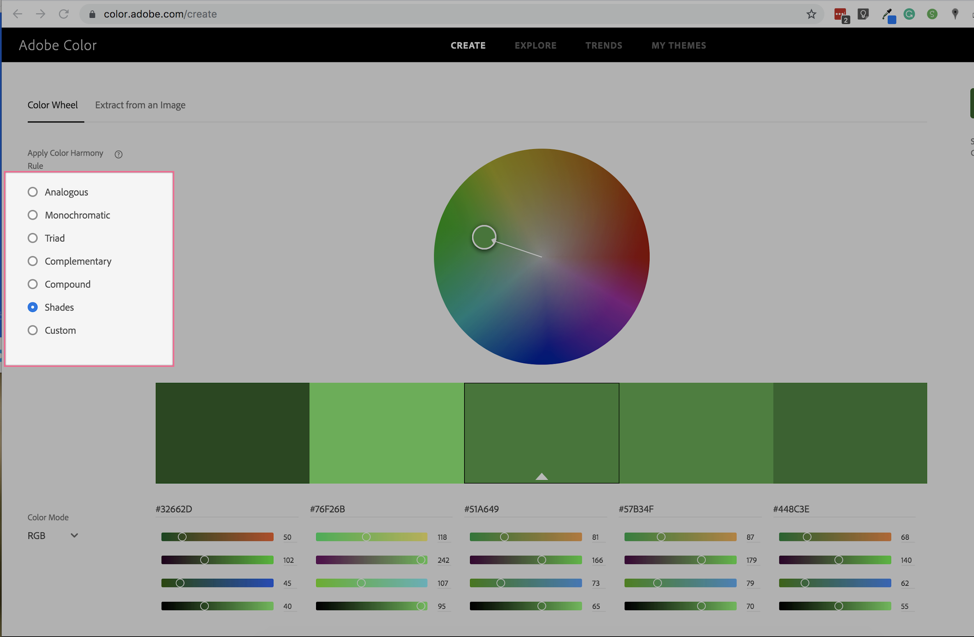Select the light green #76F26B swatch
The width and height of the screenshot is (974, 637).
tap(386, 433)
